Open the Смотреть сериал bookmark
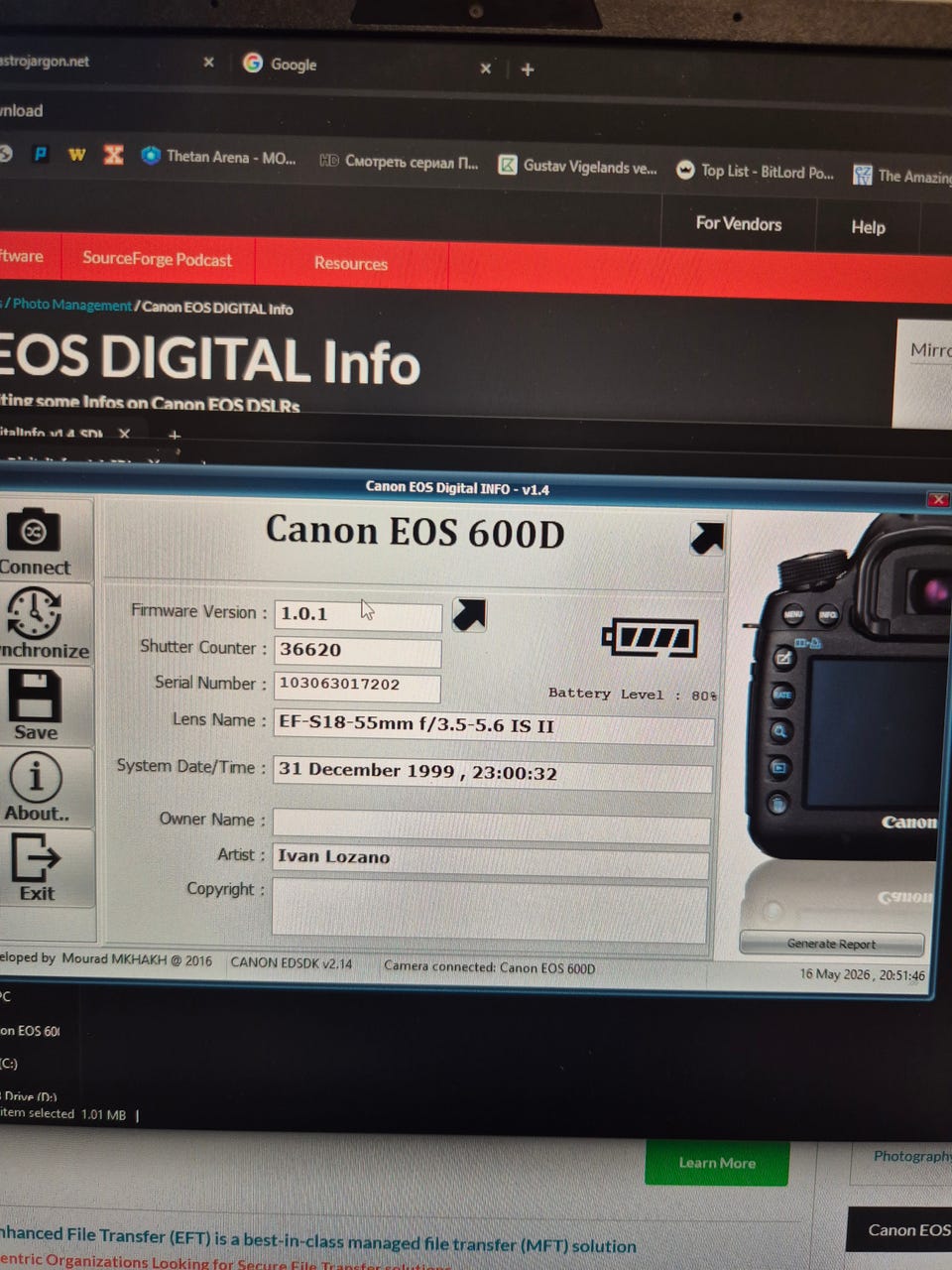Image resolution: width=952 pixels, height=1270 pixels. click(x=399, y=162)
